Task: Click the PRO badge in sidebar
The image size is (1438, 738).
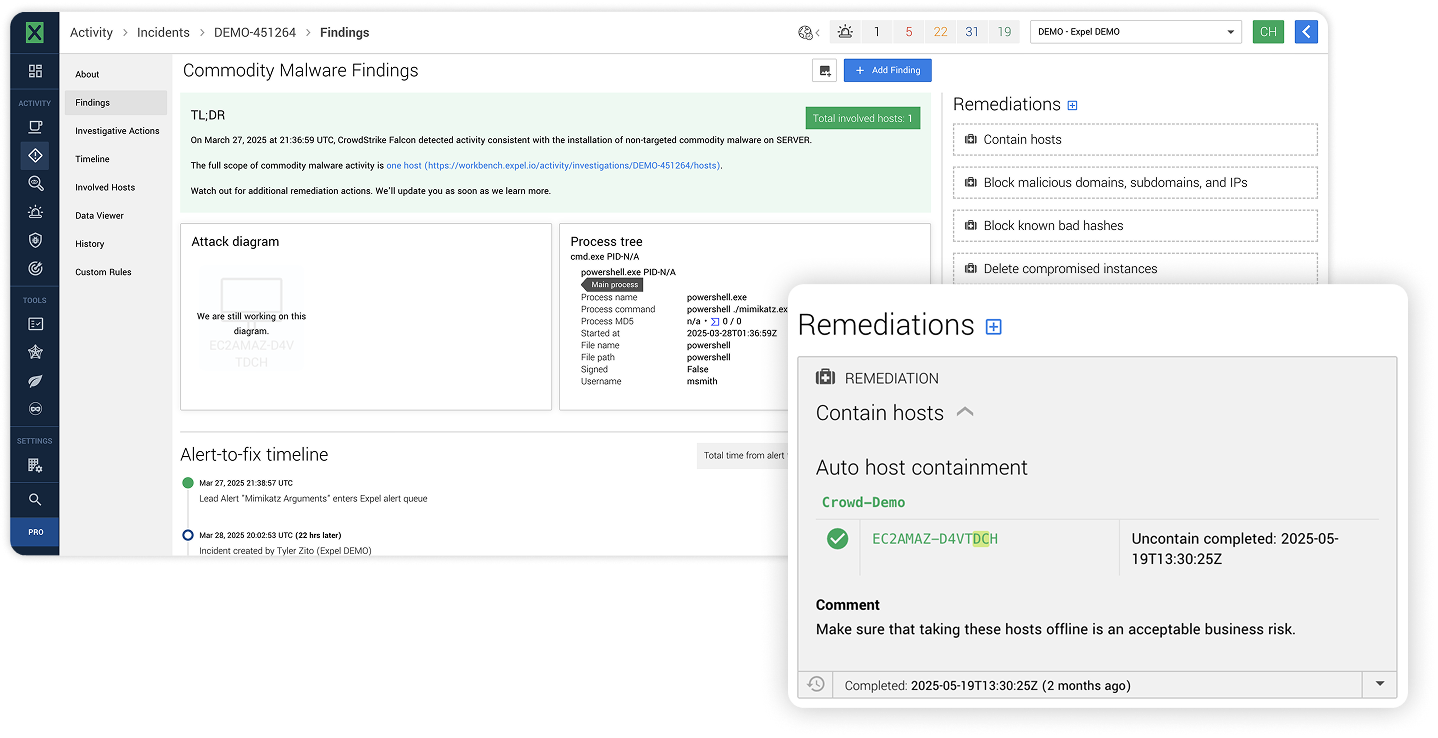Action: tap(35, 532)
